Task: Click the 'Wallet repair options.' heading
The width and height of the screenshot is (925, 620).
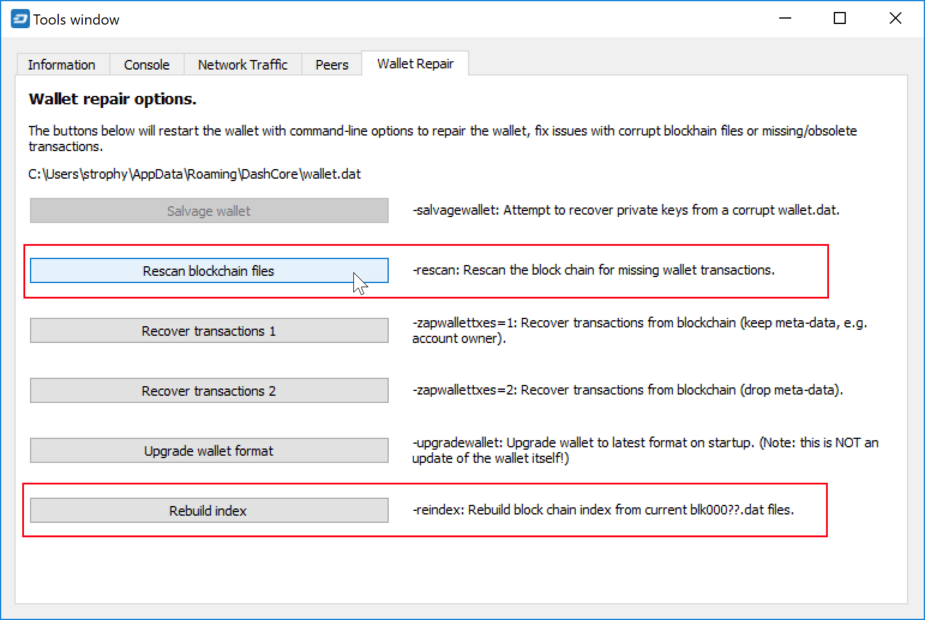Action: 113,100
